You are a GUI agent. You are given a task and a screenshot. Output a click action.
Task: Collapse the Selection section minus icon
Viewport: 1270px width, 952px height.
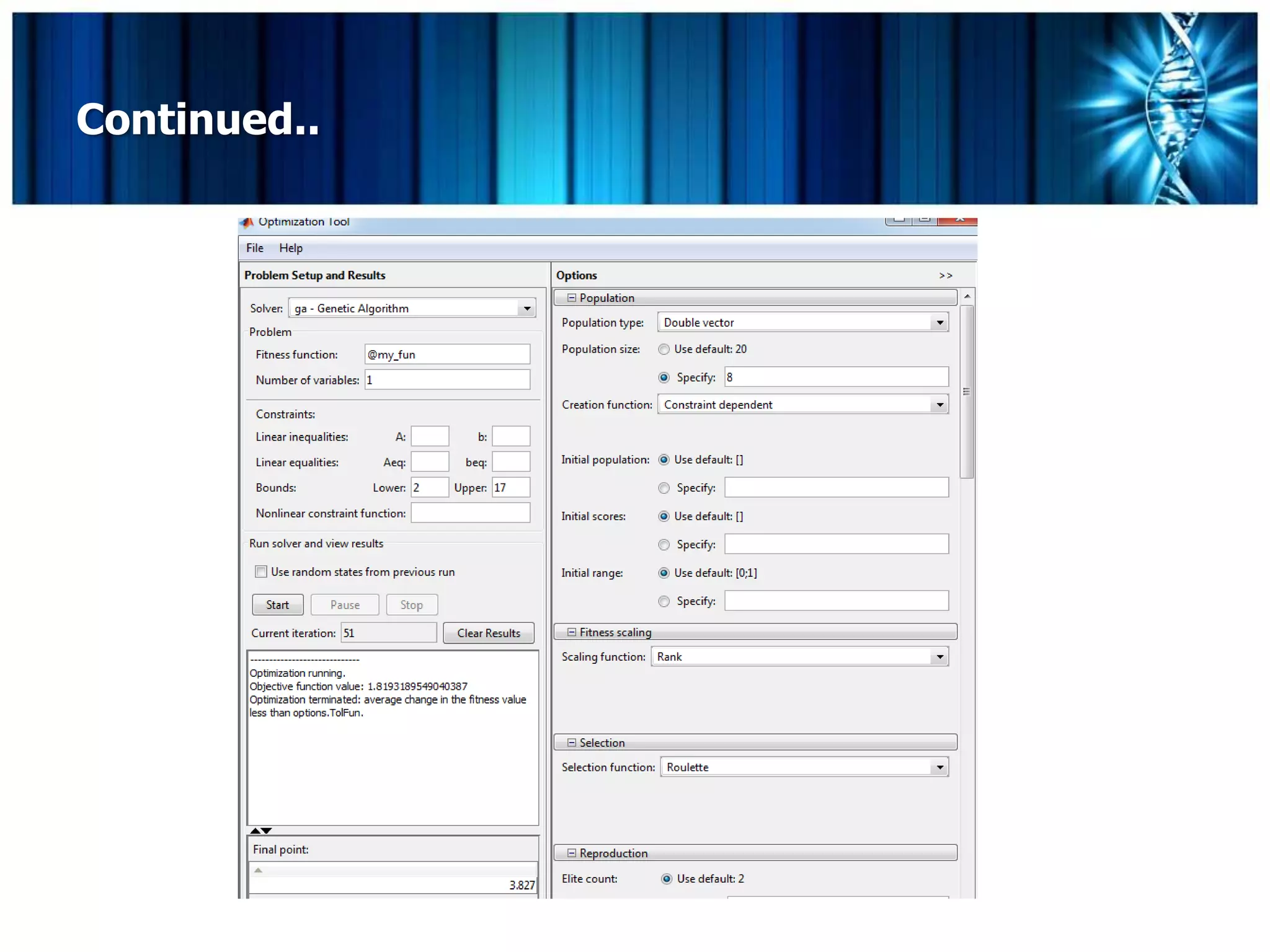(x=572, y=743)
